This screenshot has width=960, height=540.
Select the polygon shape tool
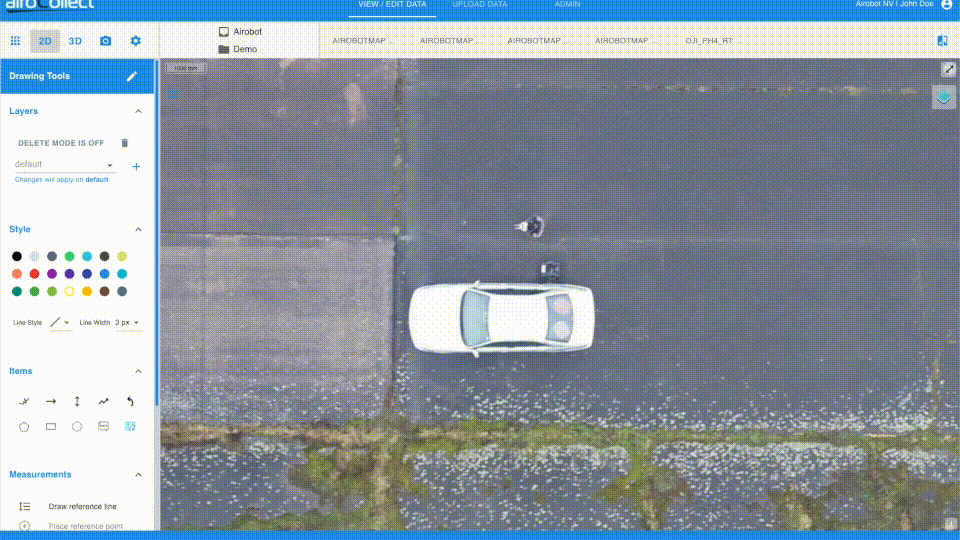pyautogui.click(x=24, y=426)
